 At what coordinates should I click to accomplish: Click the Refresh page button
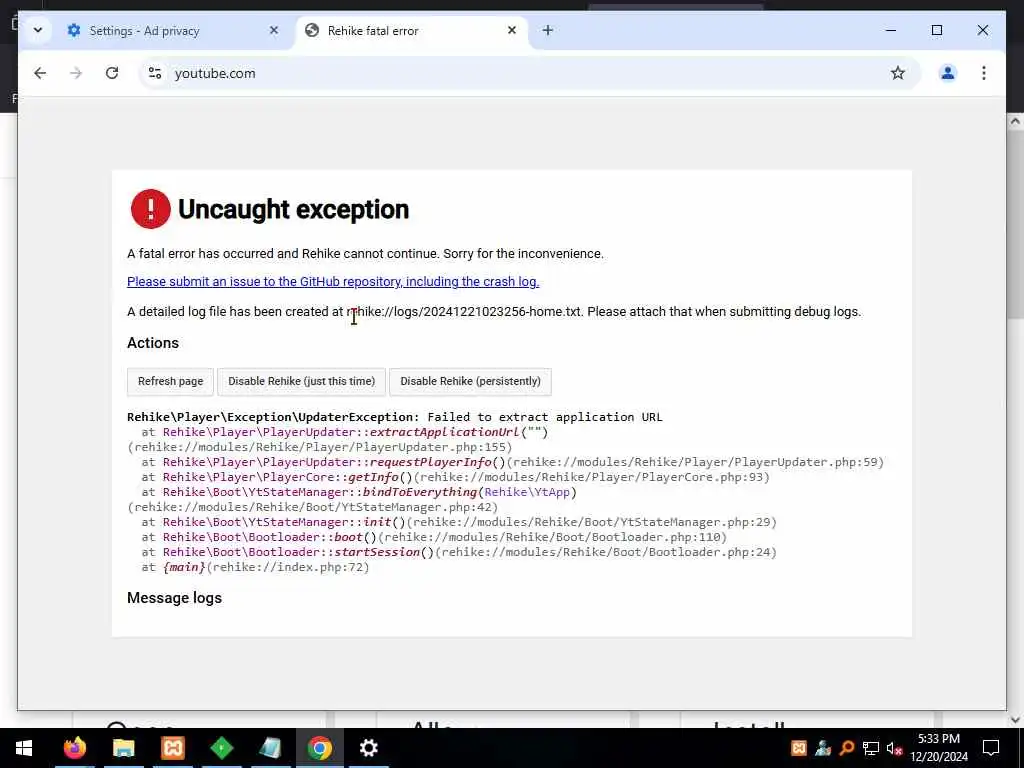click(x=170, y=381)
